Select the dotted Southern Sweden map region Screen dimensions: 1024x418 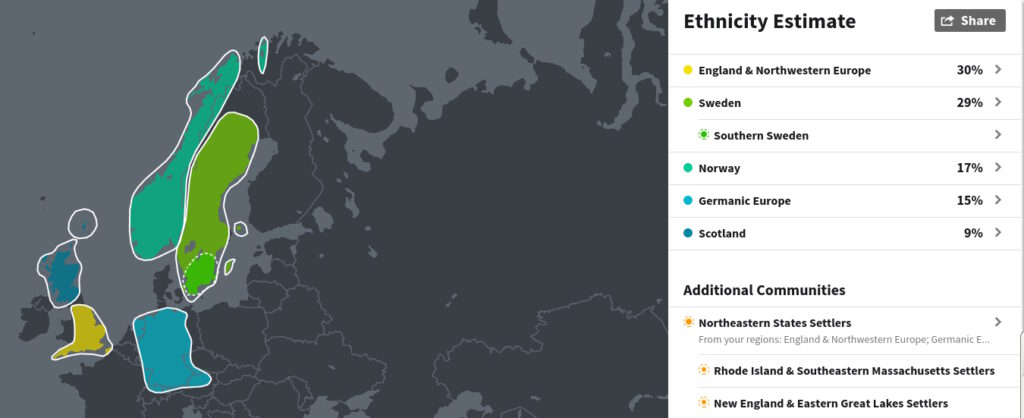point(200,273)
